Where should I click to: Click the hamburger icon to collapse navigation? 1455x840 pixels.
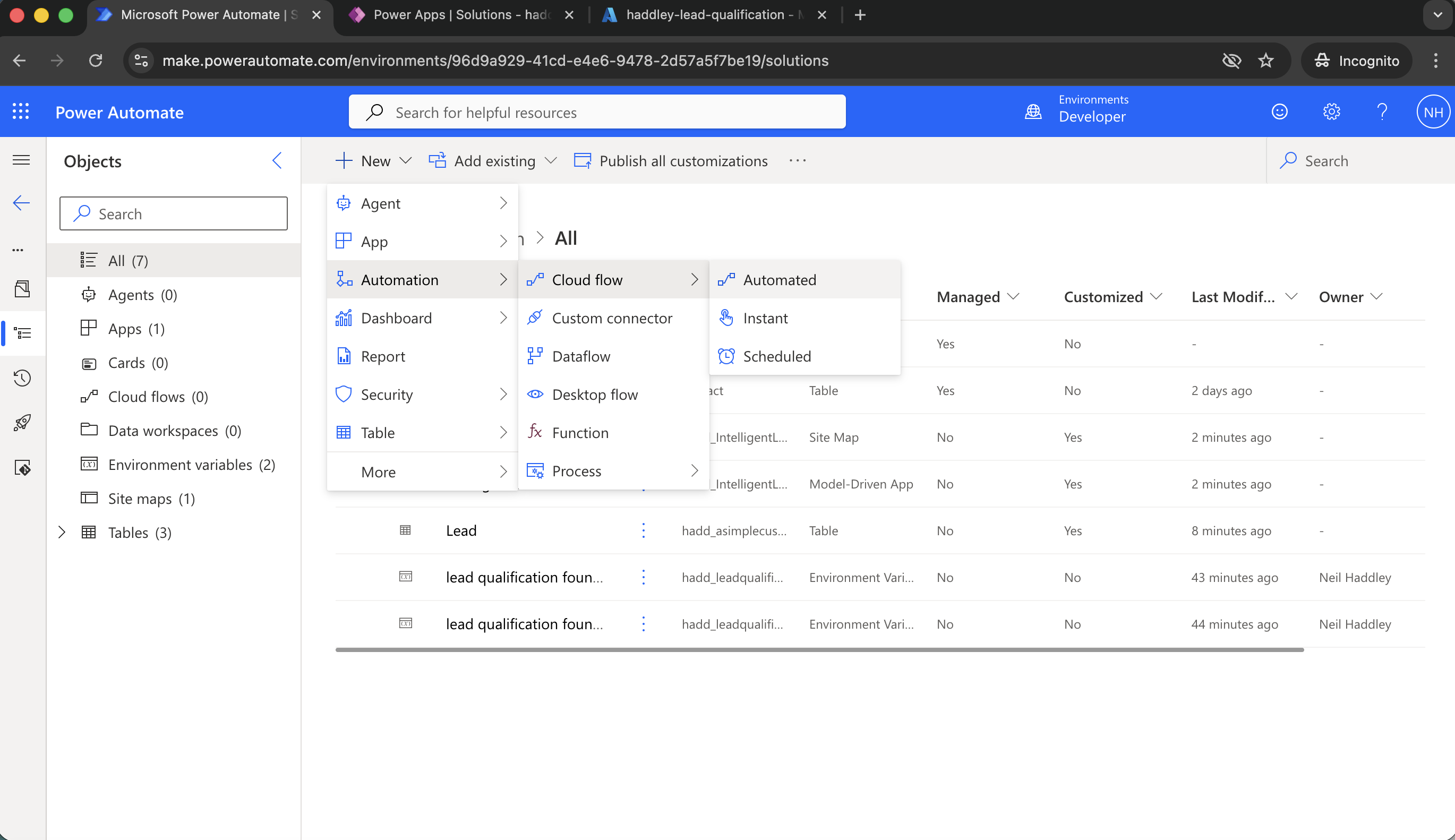21,160
